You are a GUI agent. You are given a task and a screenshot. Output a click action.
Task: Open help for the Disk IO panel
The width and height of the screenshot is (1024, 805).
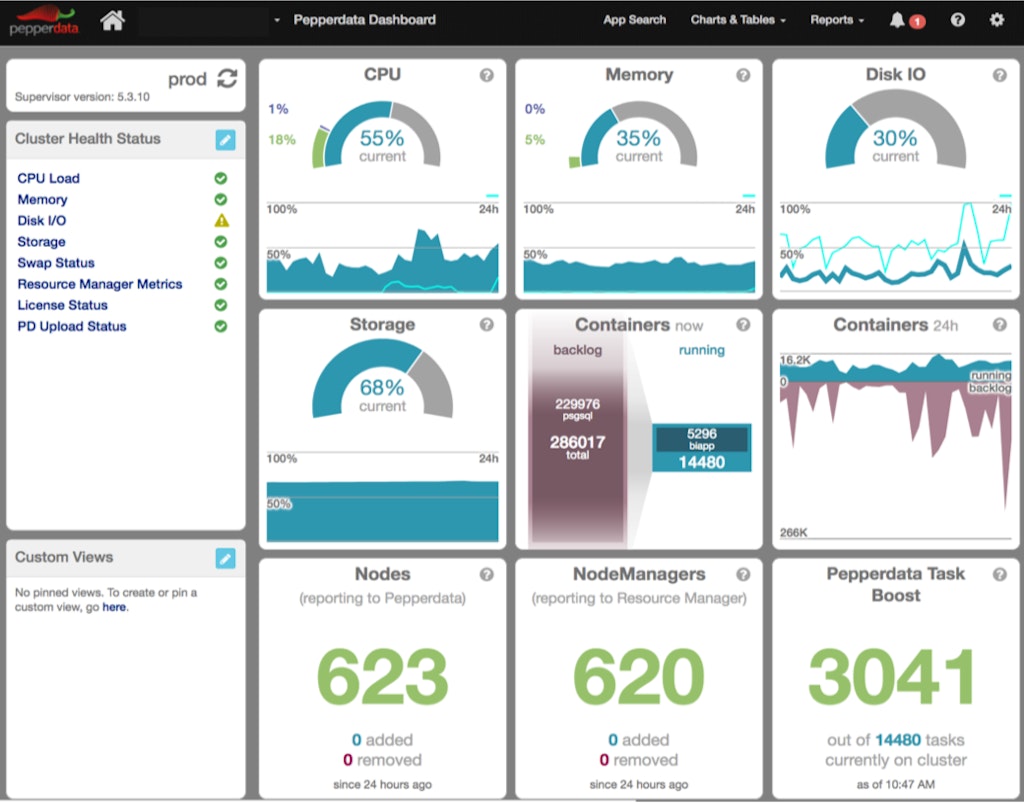[x=999, y=75]
